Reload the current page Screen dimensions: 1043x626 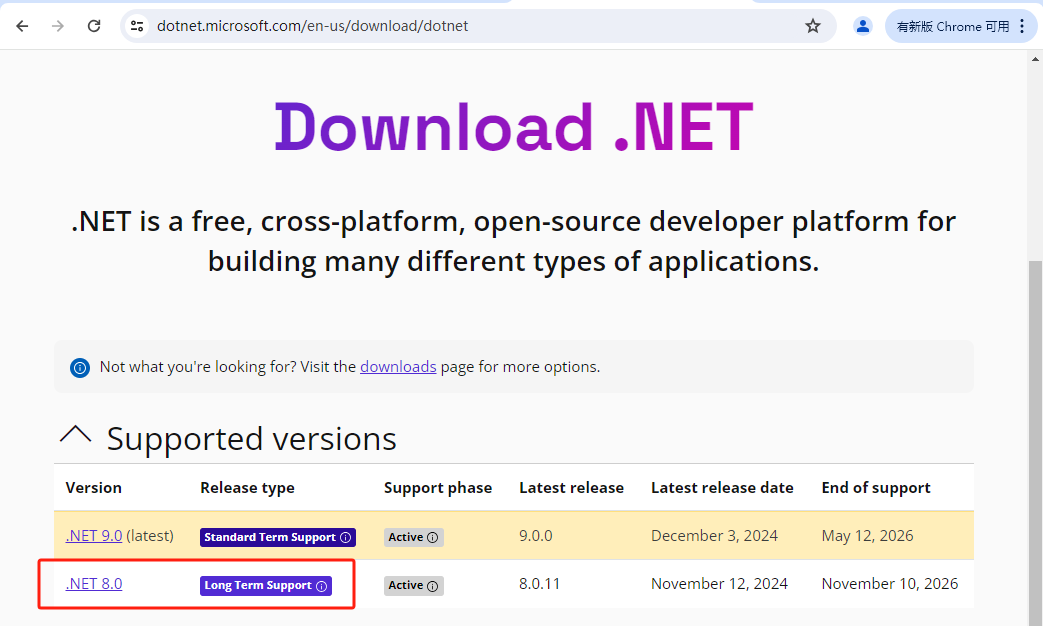(94, 26)
